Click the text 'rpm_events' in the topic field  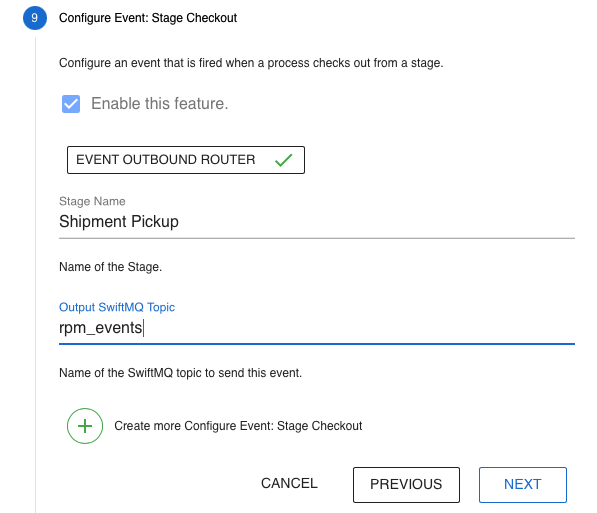(101, 328)
